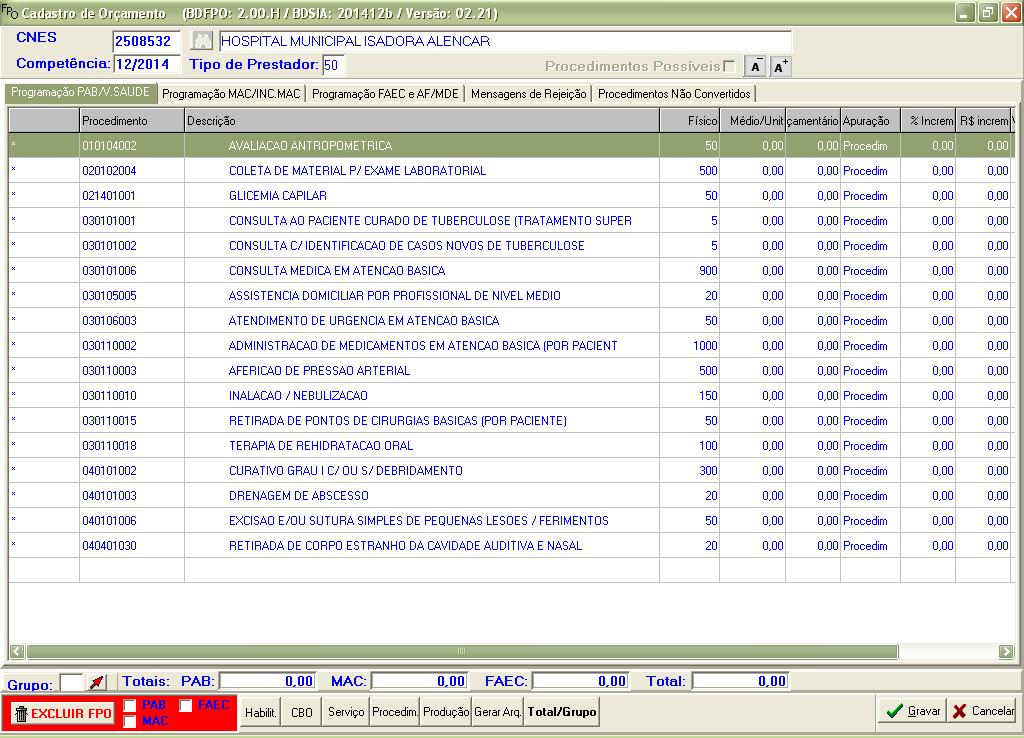Switch to Programação MAC/INC.MAC tab
The image size is (1024, 738).
(231, 94)
